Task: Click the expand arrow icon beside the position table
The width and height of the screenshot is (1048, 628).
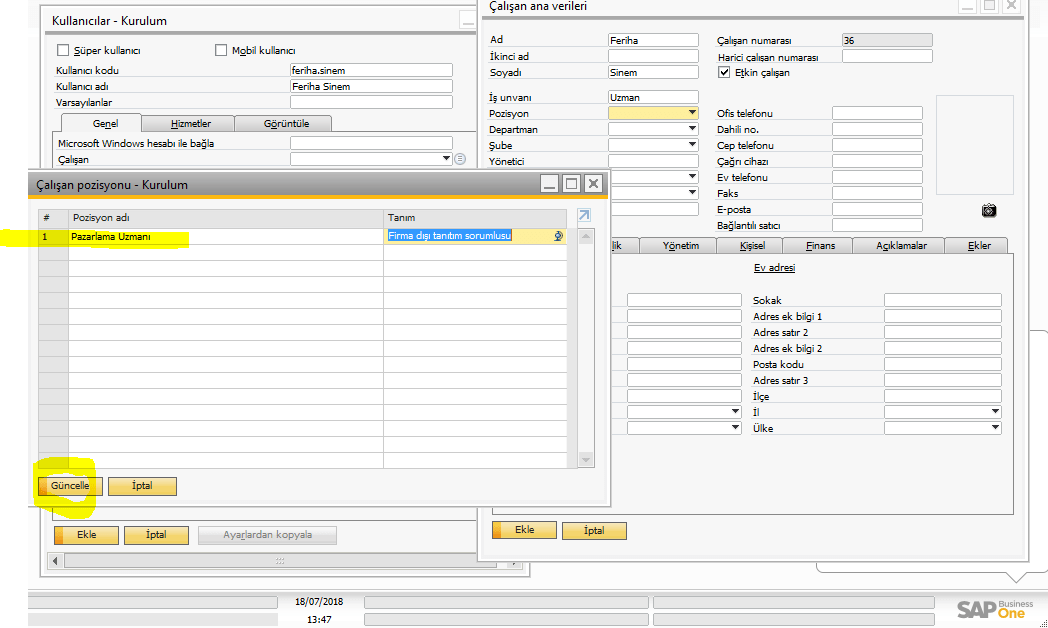Action: (584, 216)
